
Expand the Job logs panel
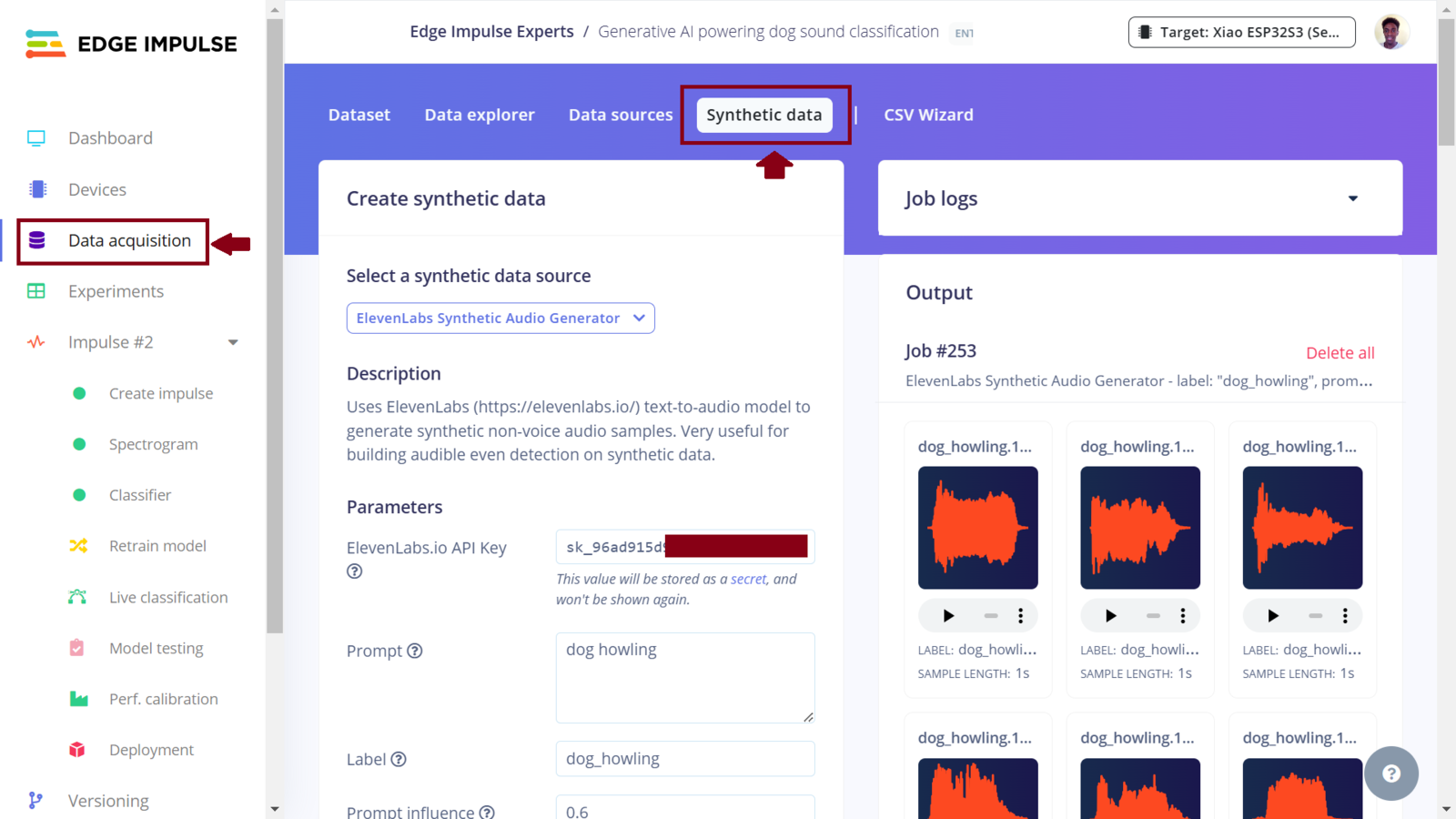click(1353, 198)
